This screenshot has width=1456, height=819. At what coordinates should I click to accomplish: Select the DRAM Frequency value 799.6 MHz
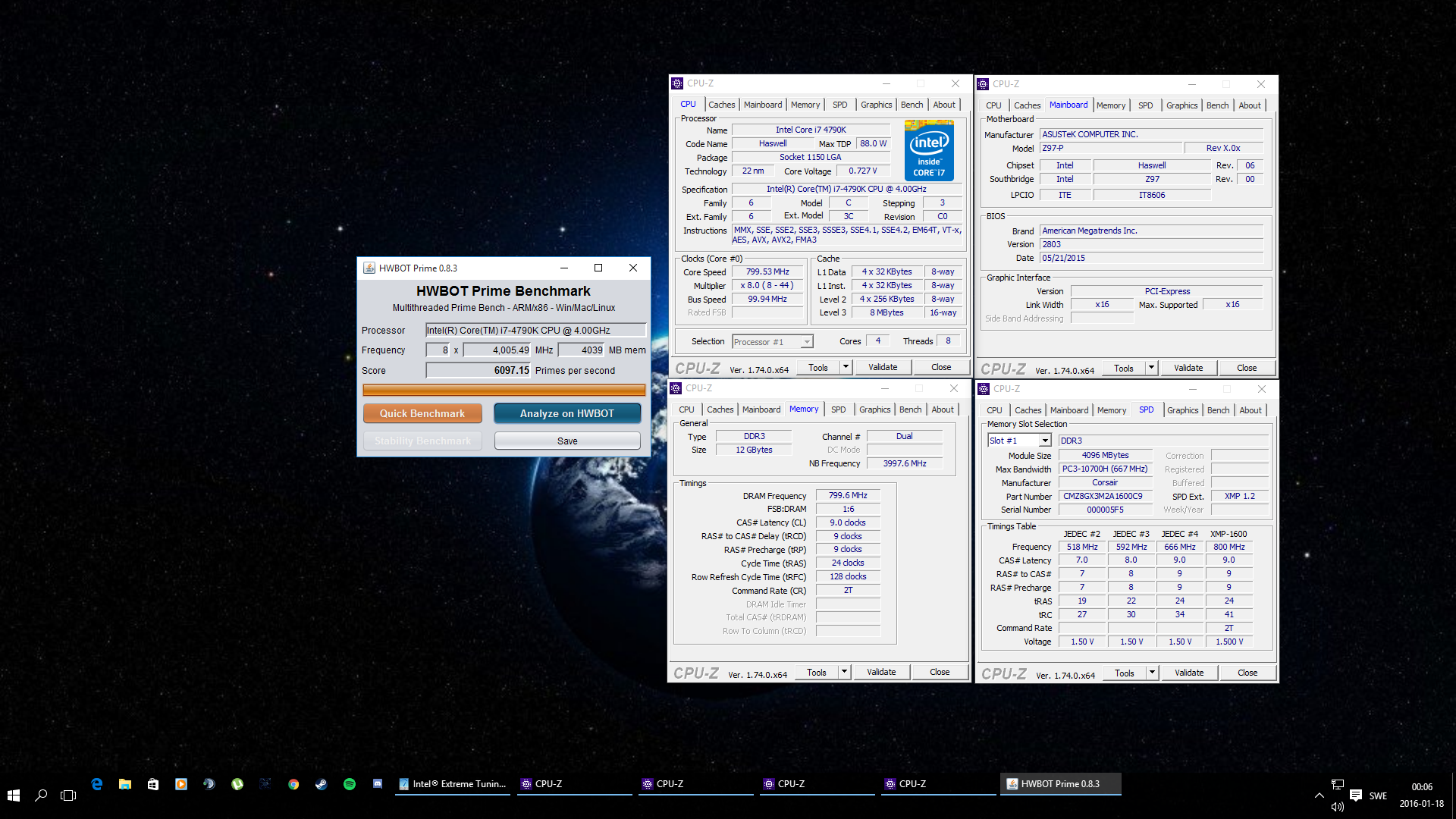(x=848, y=495)
